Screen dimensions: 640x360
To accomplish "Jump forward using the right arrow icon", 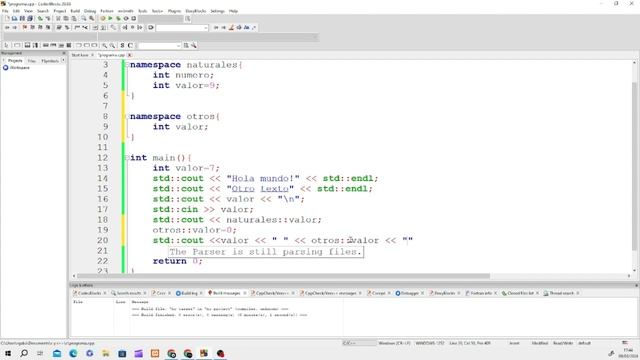I will pyautogui.click(x=15, y=27).
